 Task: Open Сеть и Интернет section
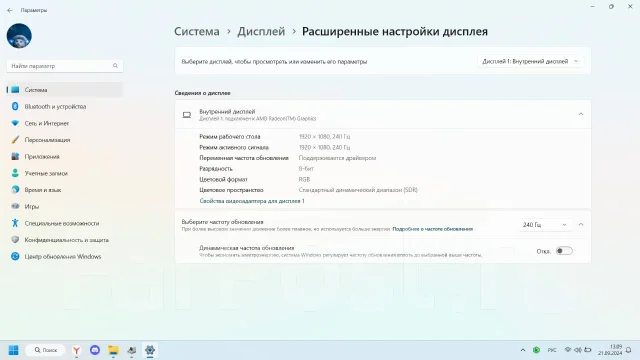tap(64, 123)
